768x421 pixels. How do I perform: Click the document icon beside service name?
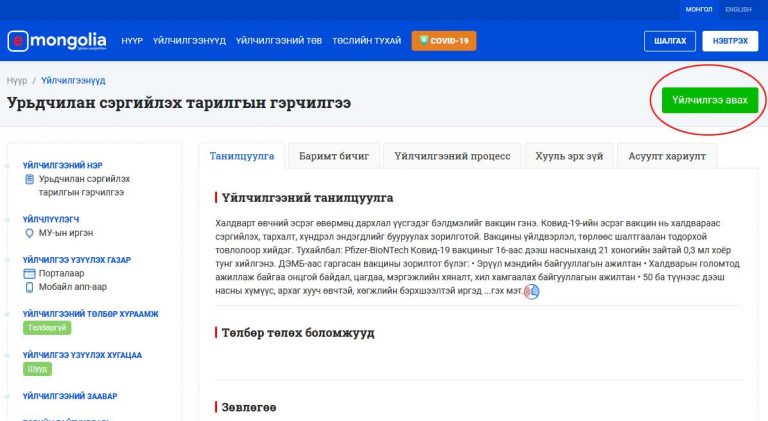[29, 179]
